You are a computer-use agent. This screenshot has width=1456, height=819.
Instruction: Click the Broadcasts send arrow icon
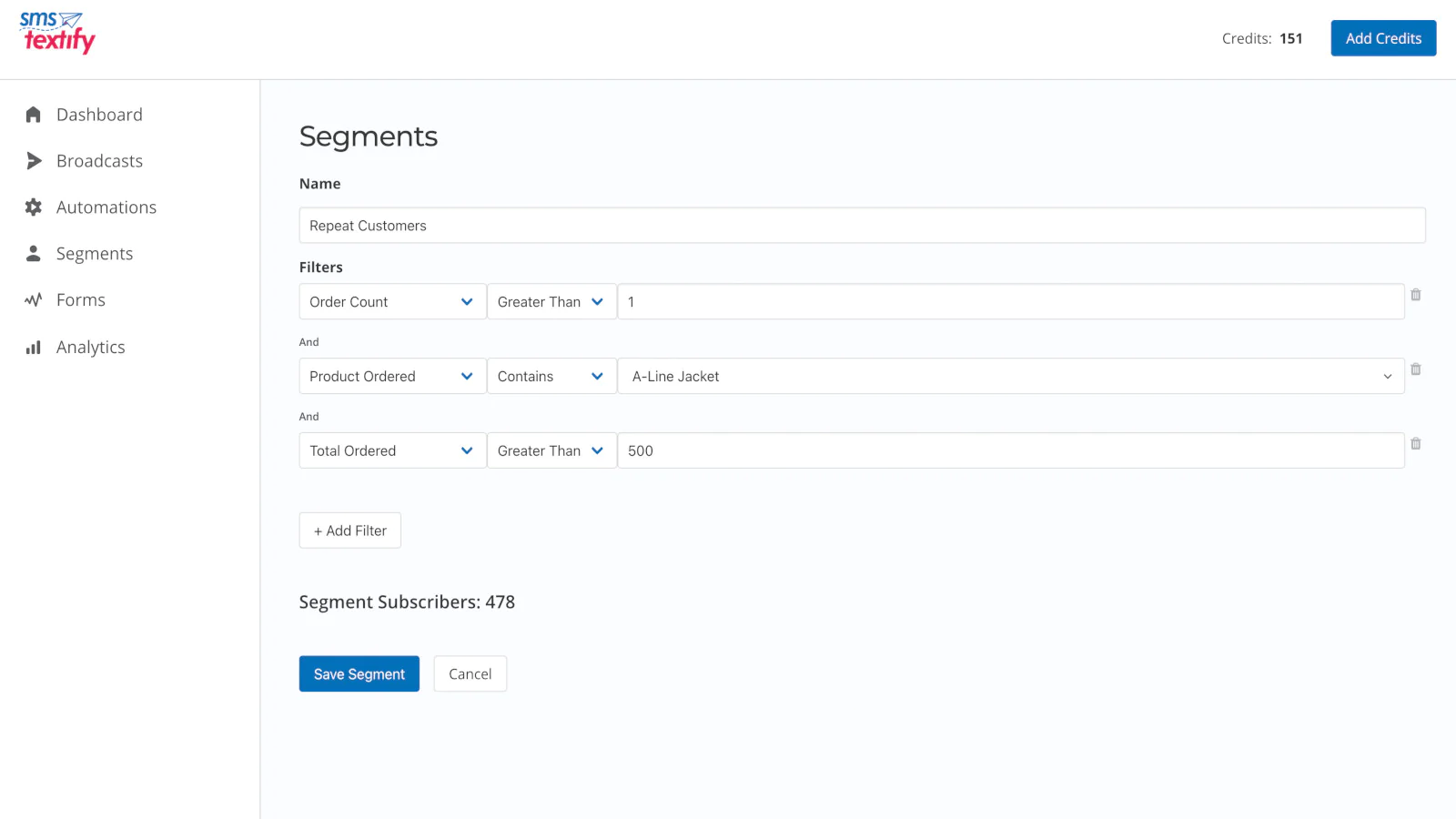(34, 161)
